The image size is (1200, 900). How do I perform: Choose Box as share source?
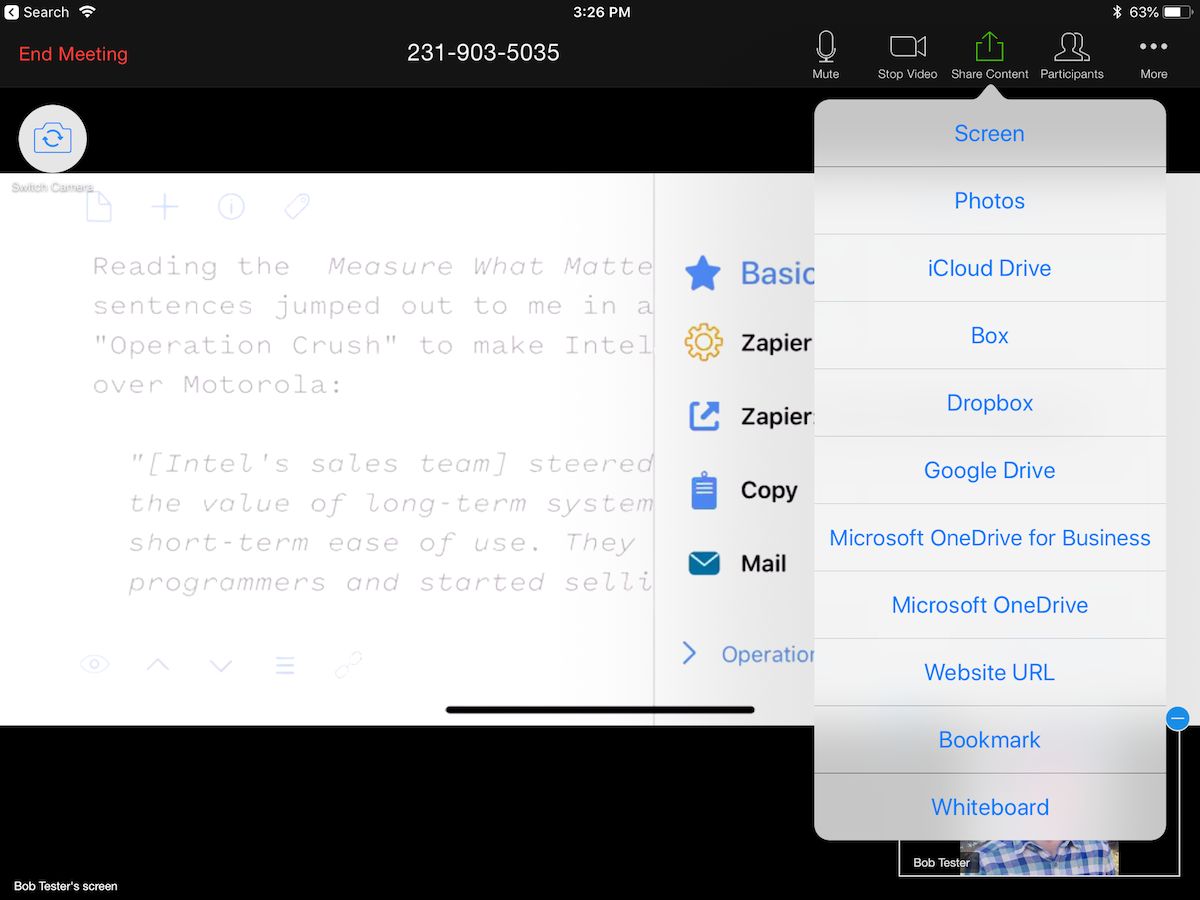pyautogui.click(x=990, y=335)
